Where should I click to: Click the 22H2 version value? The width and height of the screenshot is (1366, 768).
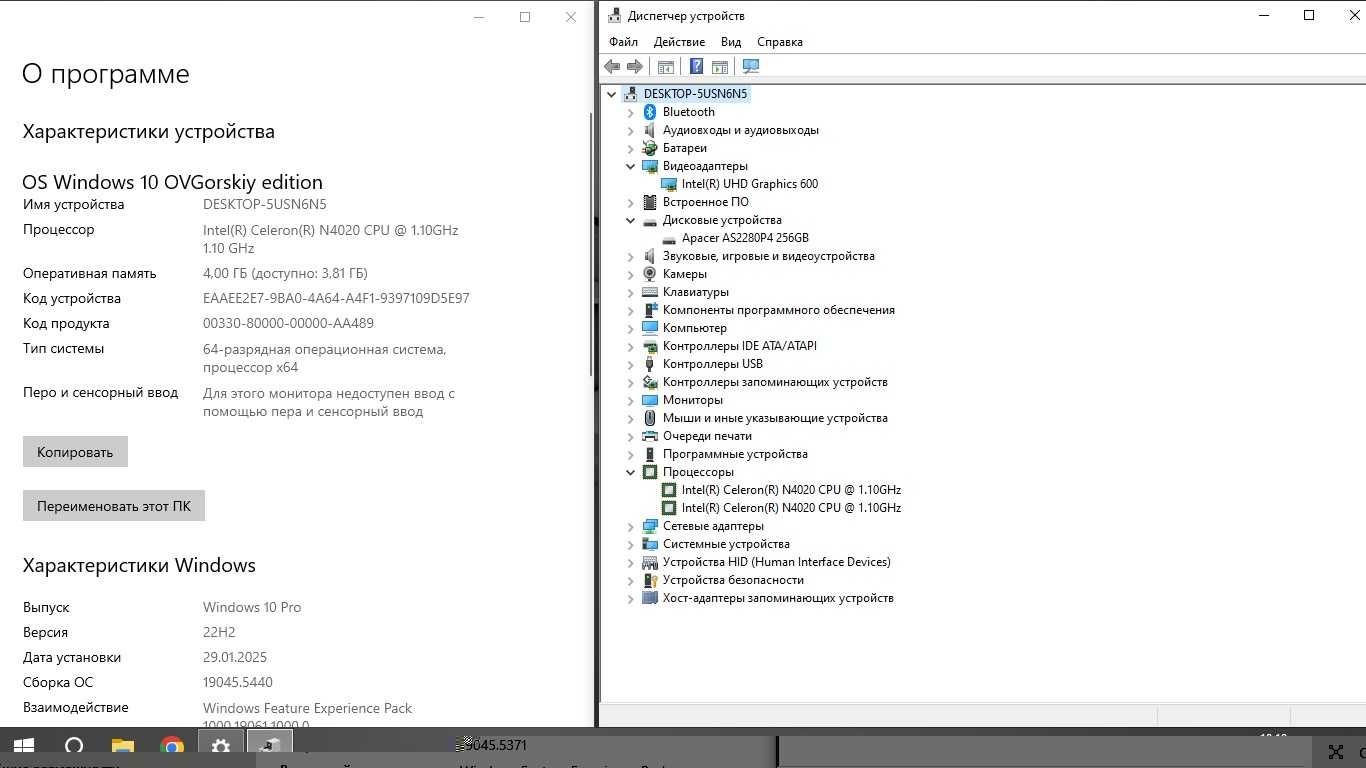219,632
